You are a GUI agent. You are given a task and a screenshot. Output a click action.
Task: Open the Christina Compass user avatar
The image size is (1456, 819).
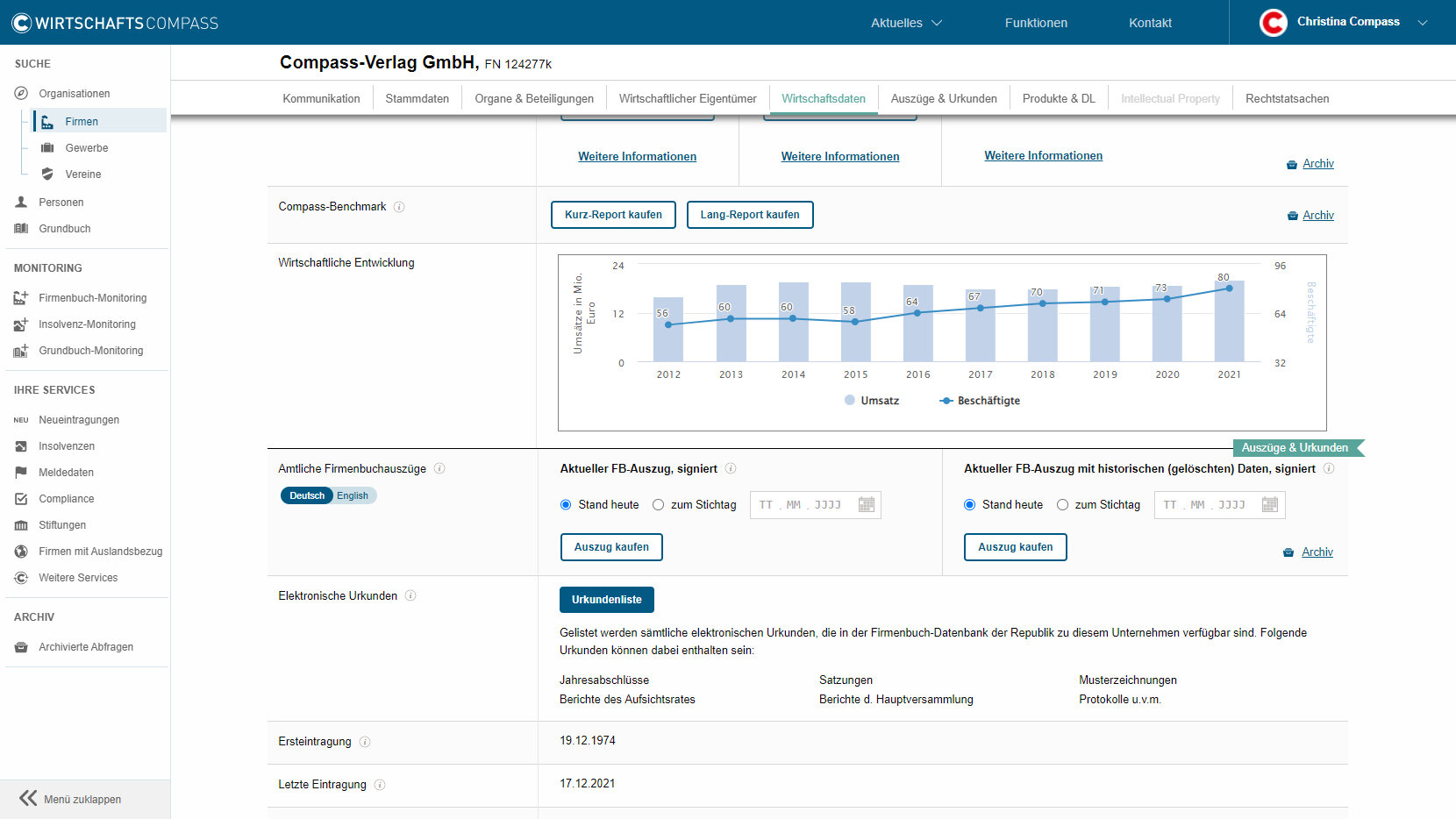[x=1273, y=23]
